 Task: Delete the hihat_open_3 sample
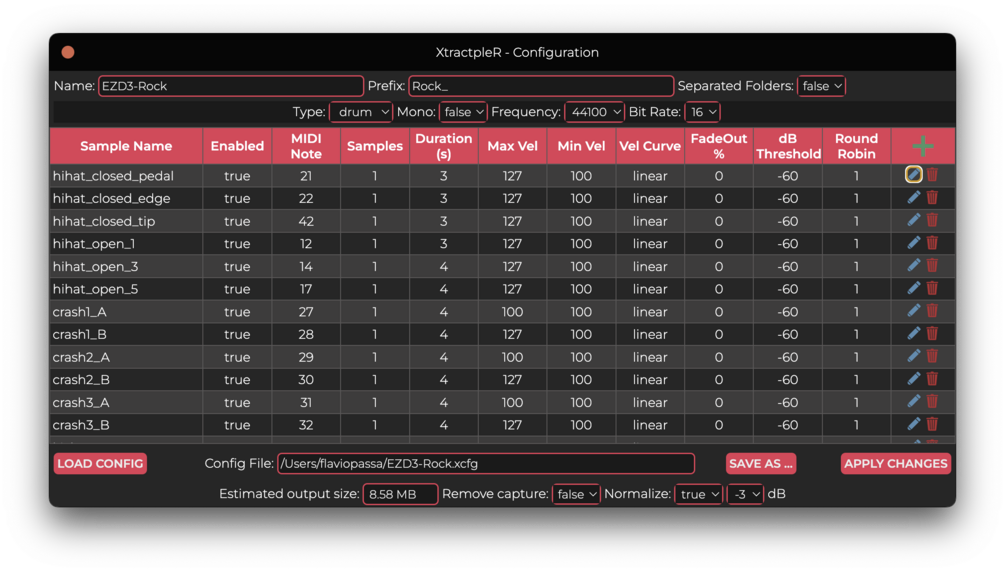[x=933, y=265]
